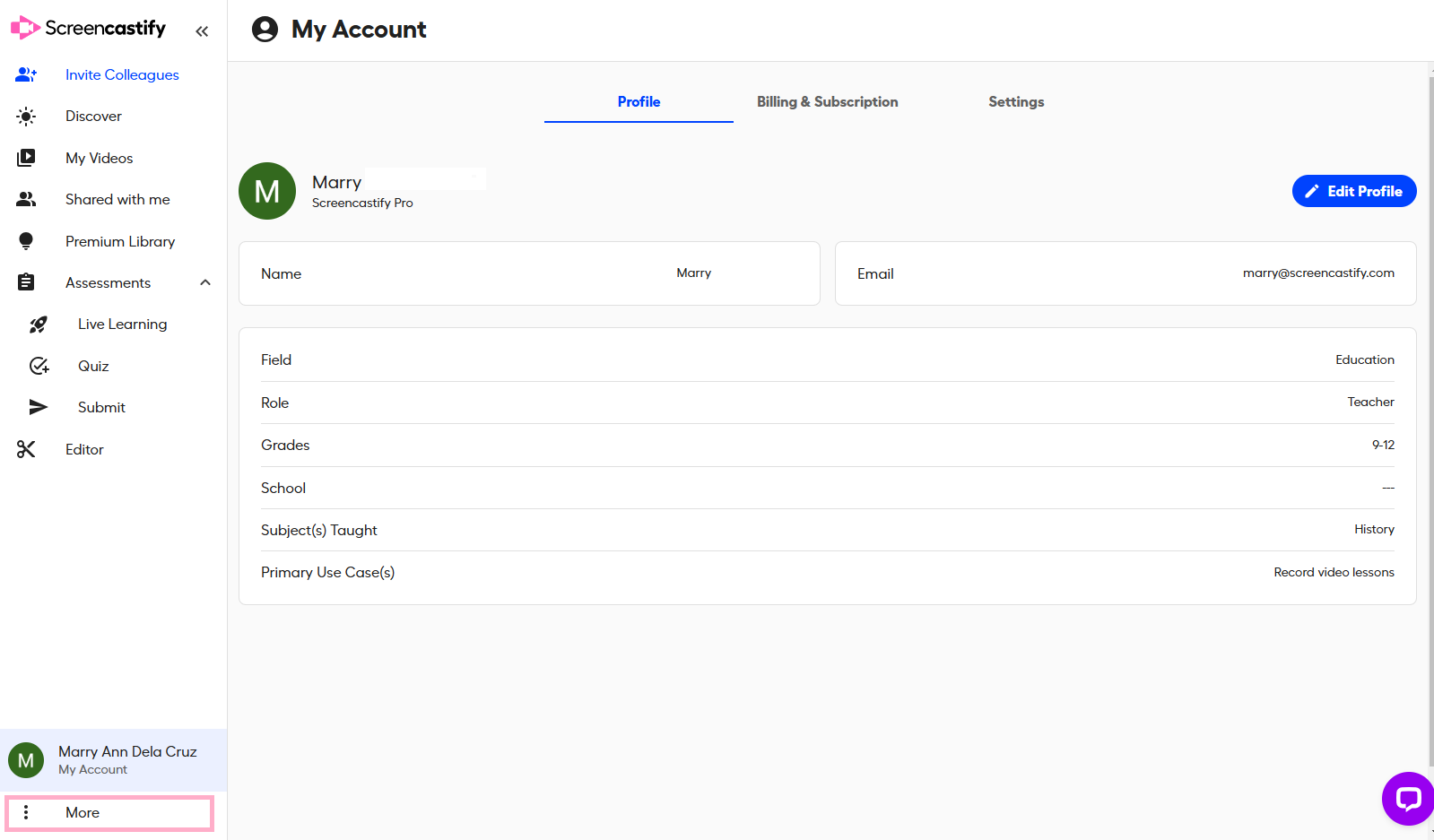
Task: Click the Screencastify Pro plan label
Action: [x=362, y=203]
